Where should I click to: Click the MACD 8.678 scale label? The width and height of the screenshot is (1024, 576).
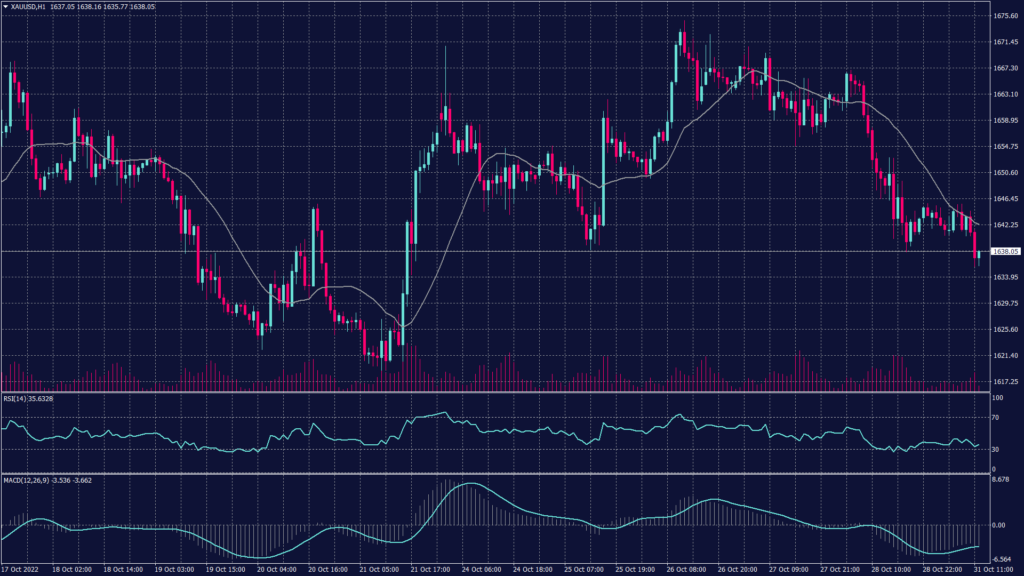[x=1001, y=481]
